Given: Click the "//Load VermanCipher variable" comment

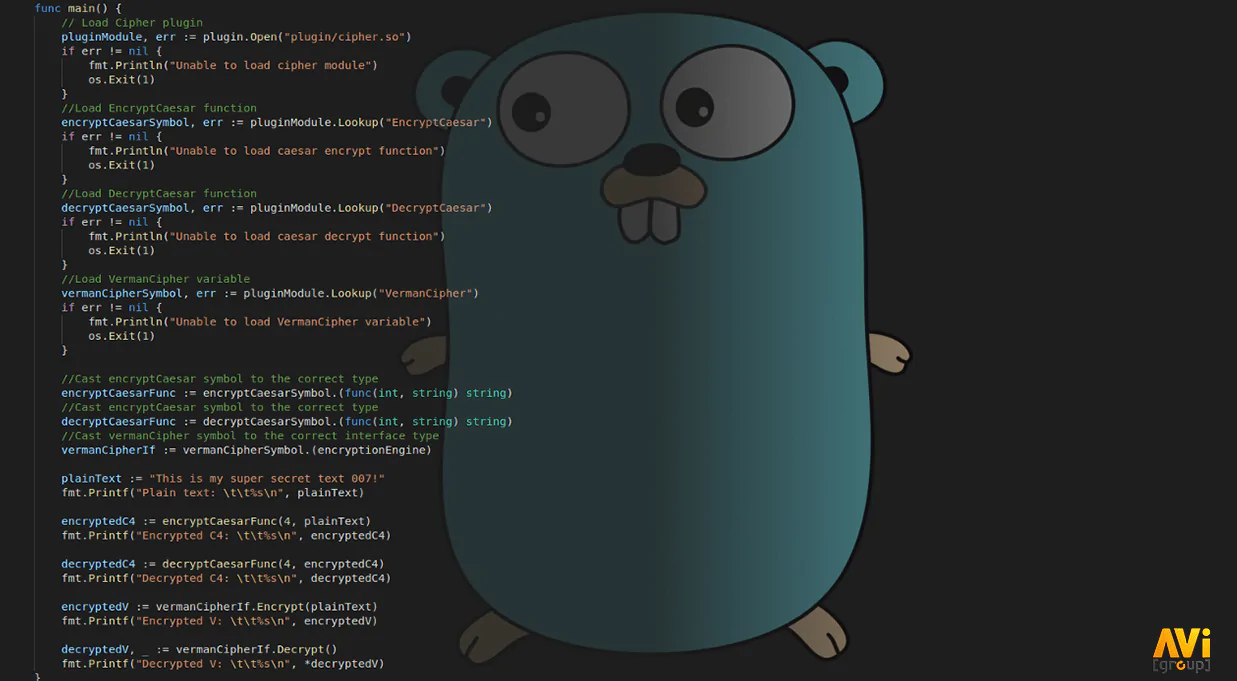Looking at the screenshot, I should point(156,279).
